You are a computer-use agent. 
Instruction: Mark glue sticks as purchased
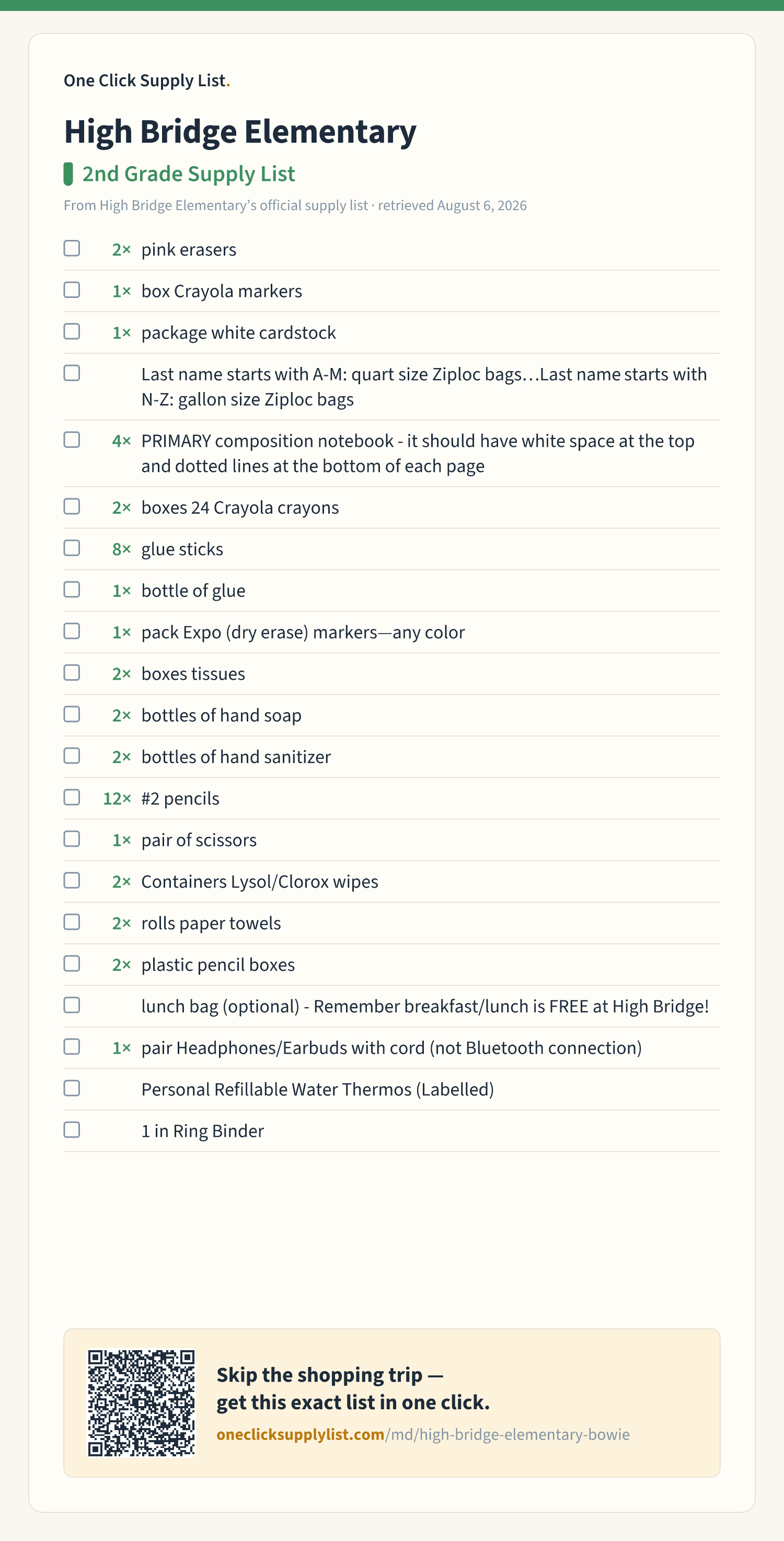pyautogui.click(x=72, y=548)
